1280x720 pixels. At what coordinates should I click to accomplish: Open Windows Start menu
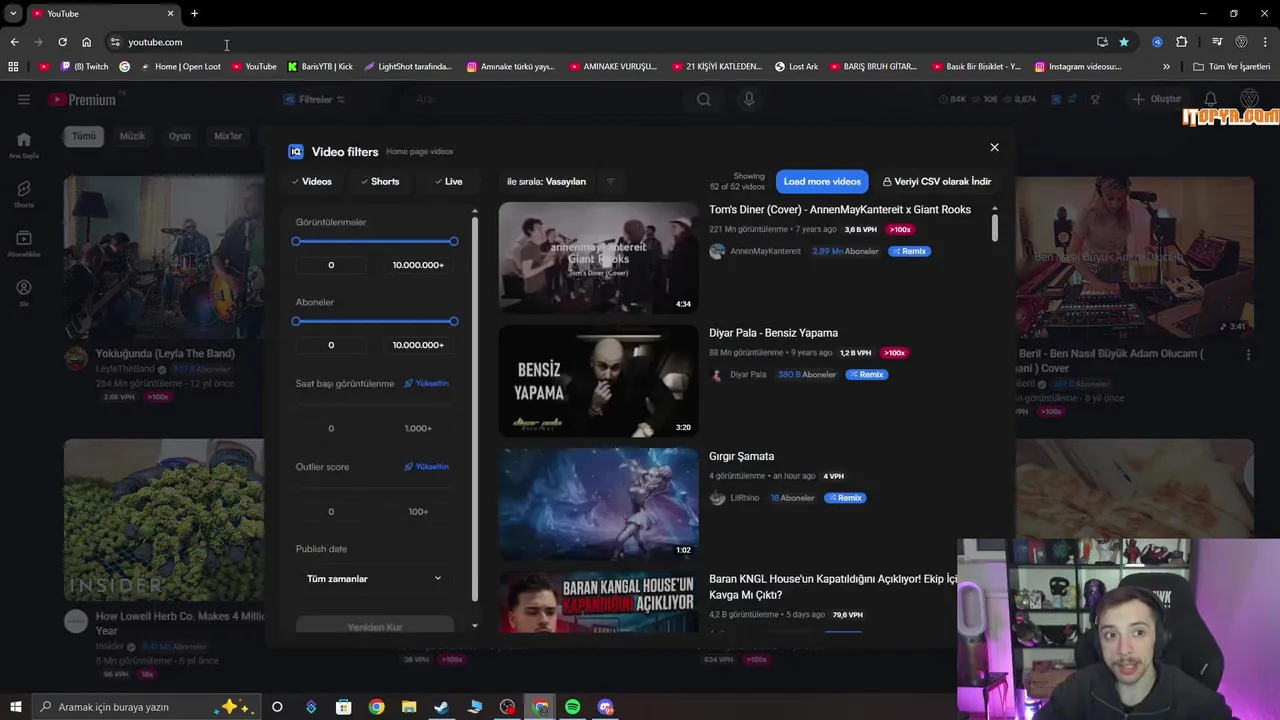[15, 707]
